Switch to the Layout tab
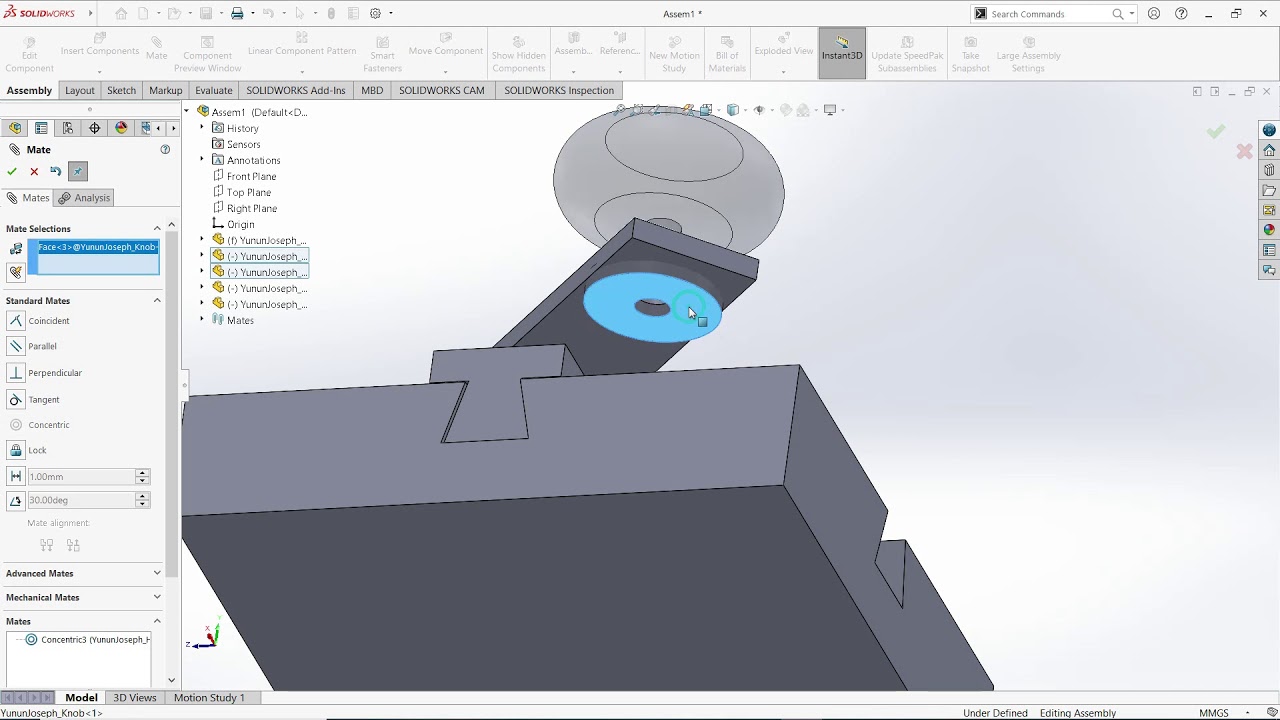This screenshot has width=1280, height=720. (80, 90)
